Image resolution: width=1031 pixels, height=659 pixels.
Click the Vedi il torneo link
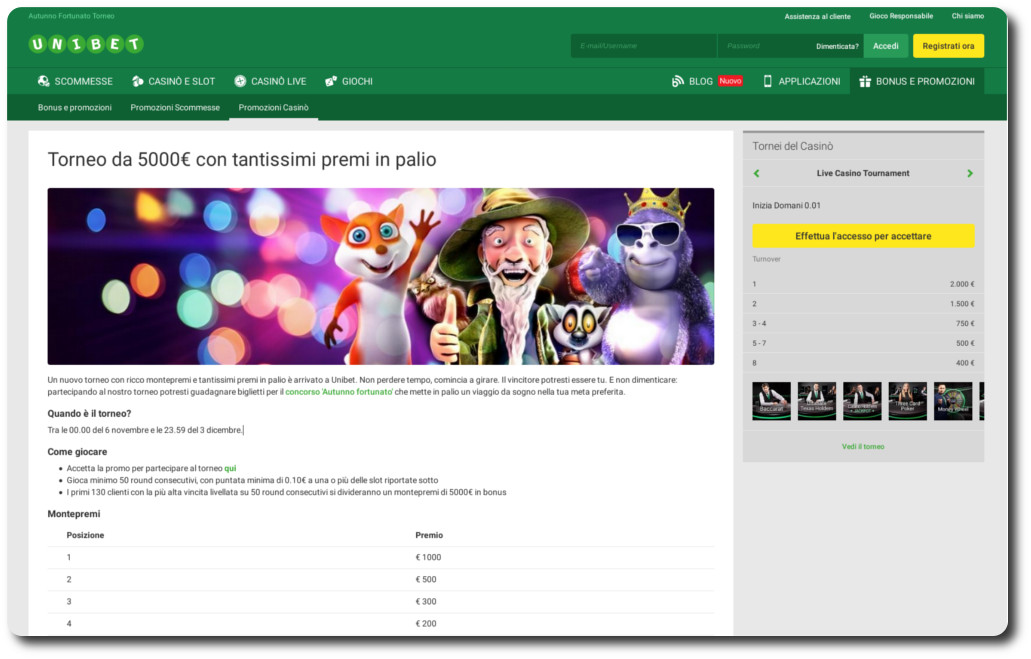pyautogui.click(x=863, y=447)
